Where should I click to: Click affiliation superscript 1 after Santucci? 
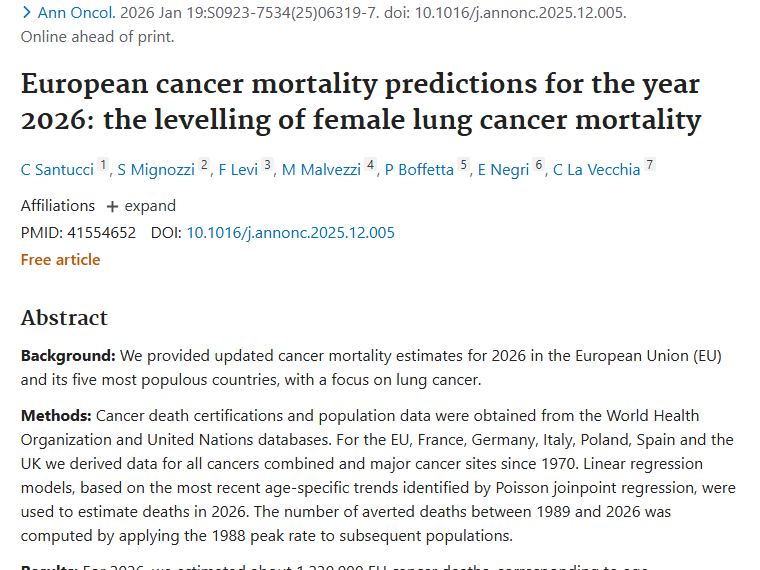(103, 165)
